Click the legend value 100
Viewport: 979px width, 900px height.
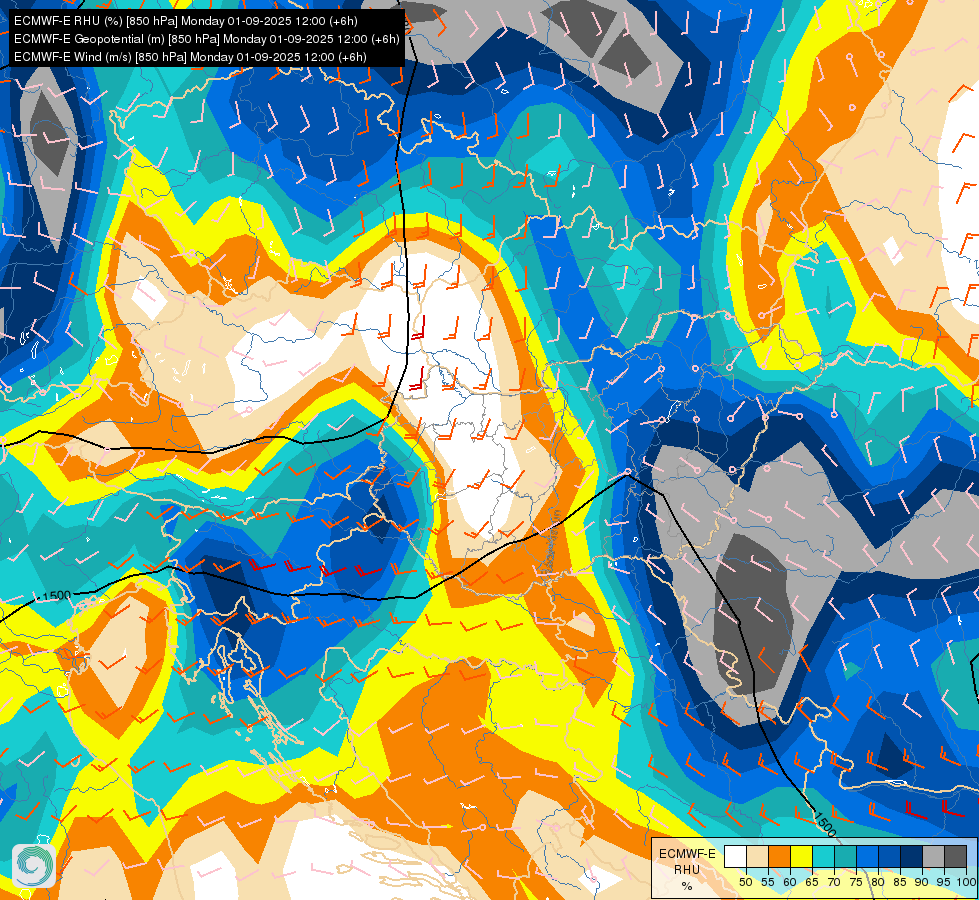click(967, 882)
